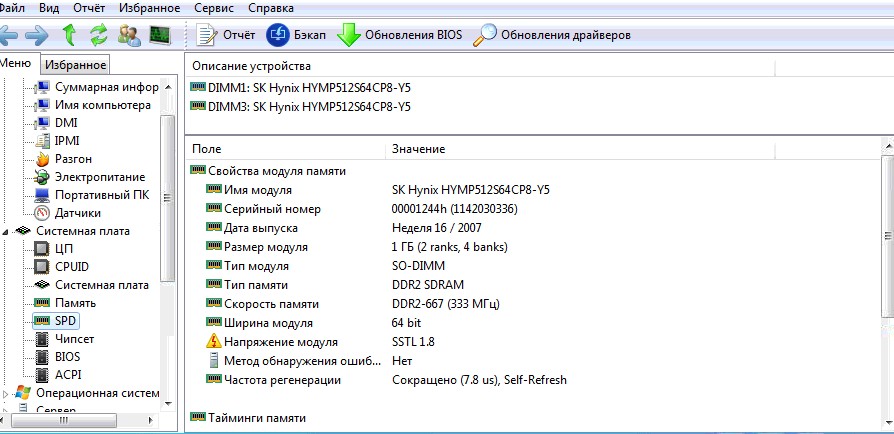Select the Размер модуля row
894x434 pixels.
[356, 247]
